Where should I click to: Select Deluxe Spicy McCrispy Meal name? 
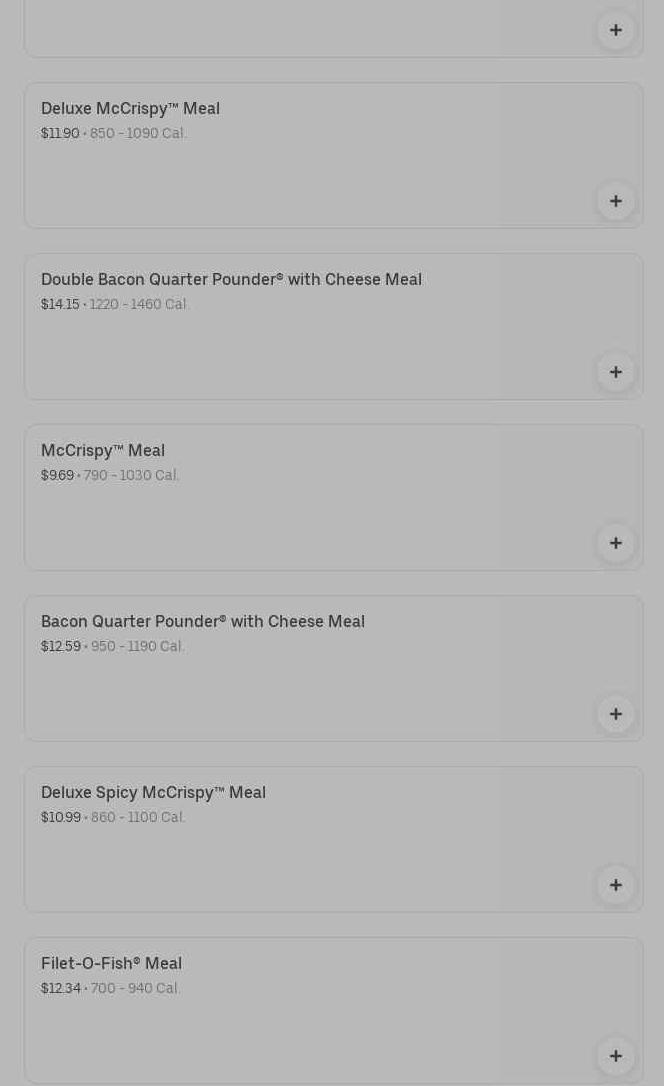coord(153,792)
